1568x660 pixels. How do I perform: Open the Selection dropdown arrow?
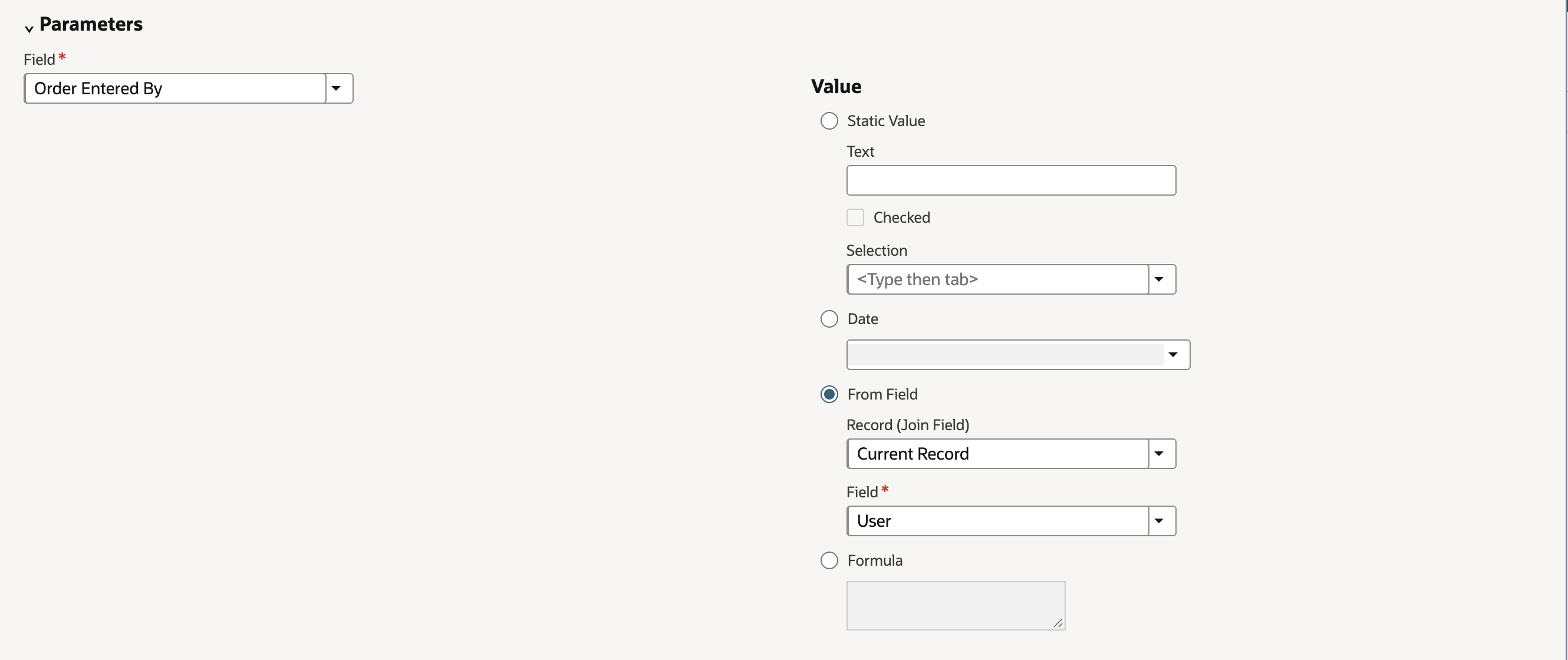tap(1159, 279)
